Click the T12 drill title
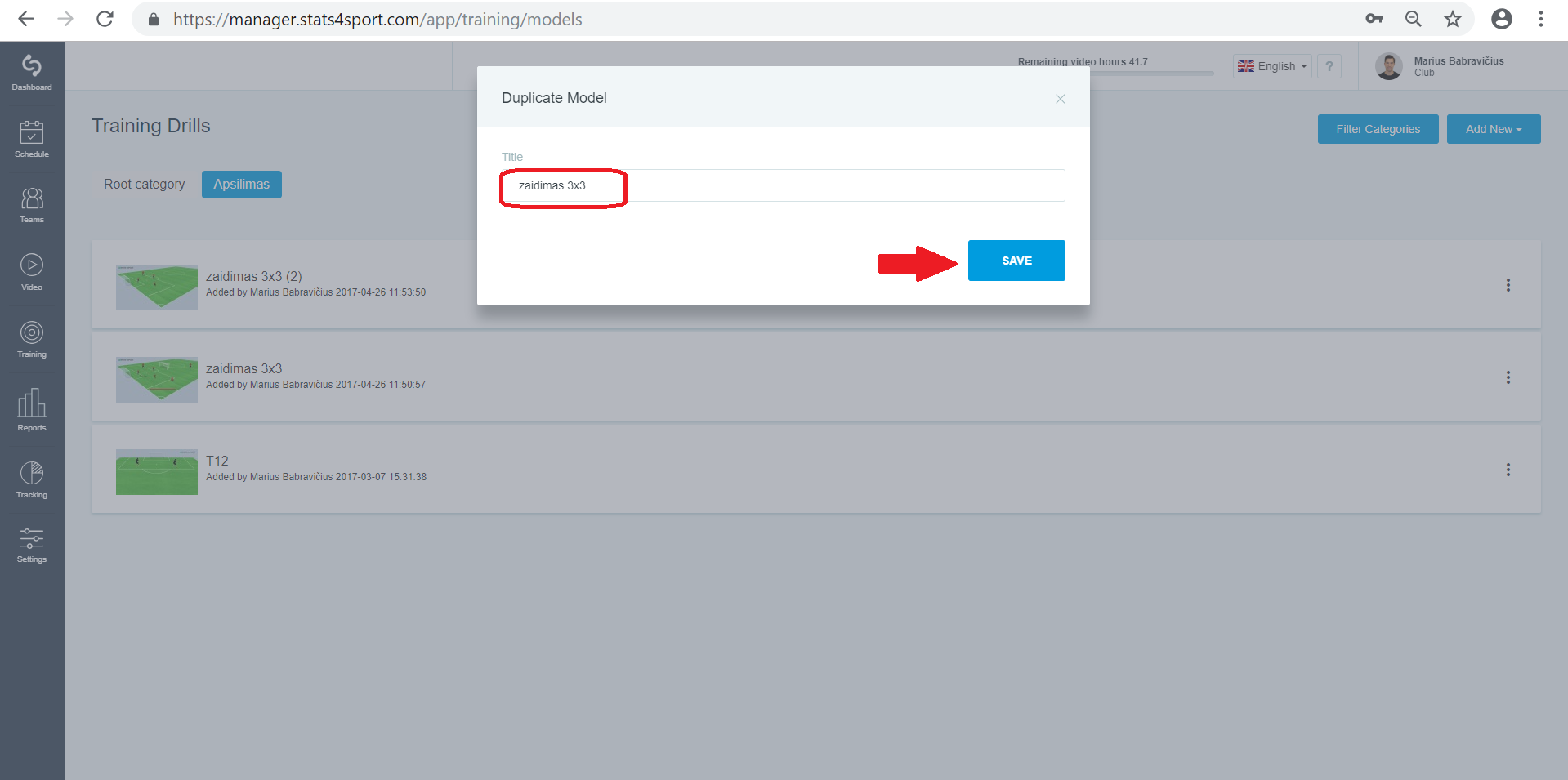The width and height of the screenshot is (1568, 780). [217, 461]
